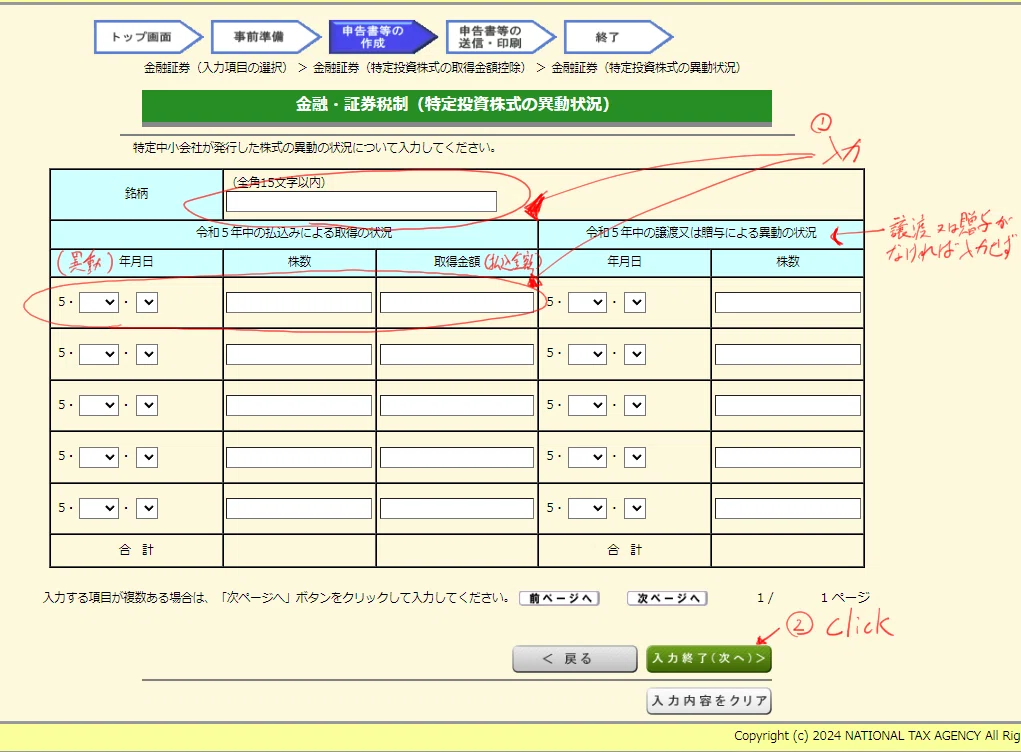Go to the トップ画面 step arrow
Screen dimensions: 1021x752
pos(148,37)
